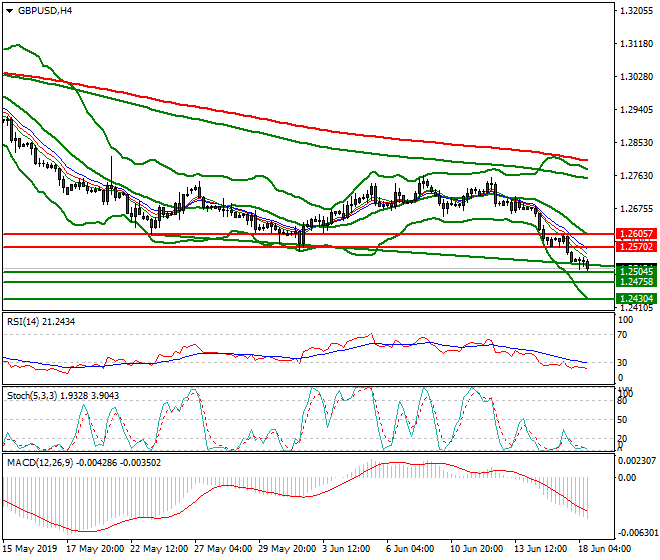The image size is (660, 560).
Task: Click the 18 Jun 04:00 time axis label
Action: pyautogui.click(x=605, y=549)
